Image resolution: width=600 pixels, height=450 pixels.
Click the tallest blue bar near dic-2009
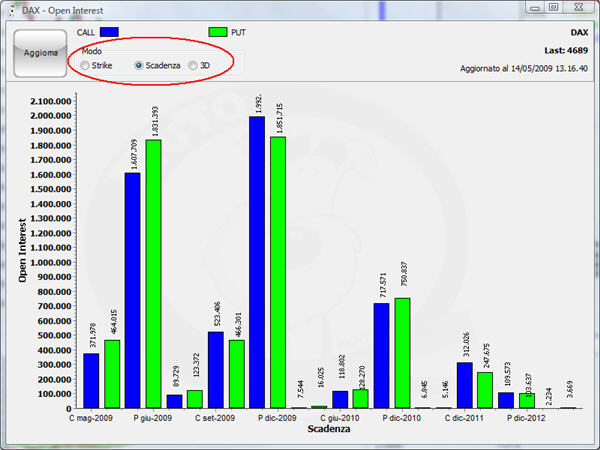pos(257,262)
